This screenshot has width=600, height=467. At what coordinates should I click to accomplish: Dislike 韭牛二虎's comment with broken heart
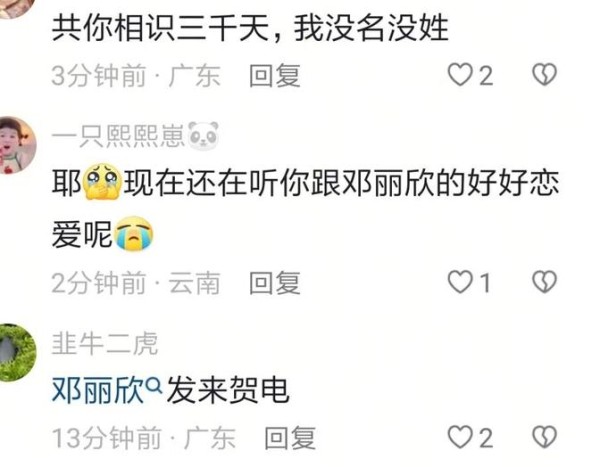point(545,437)
